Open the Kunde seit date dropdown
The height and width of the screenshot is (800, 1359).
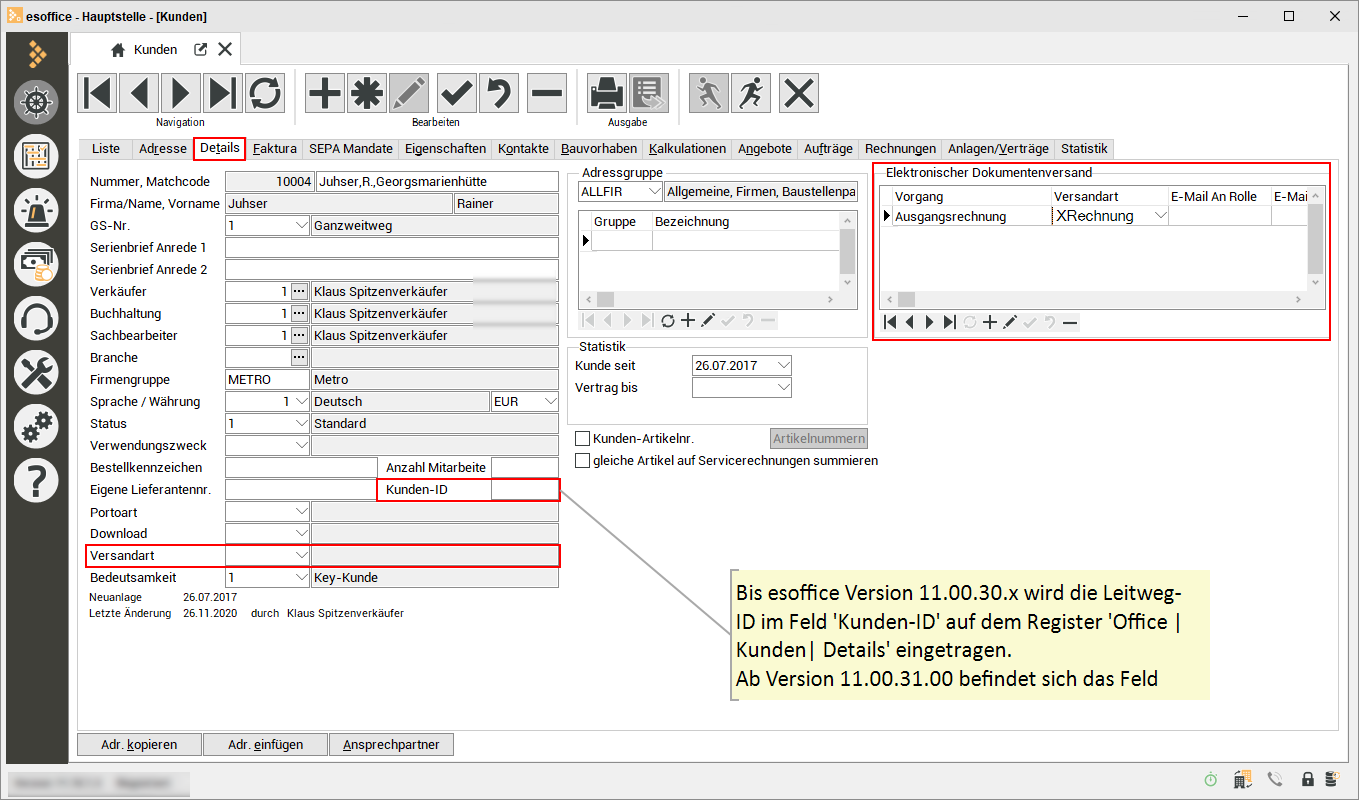point(782,365)
